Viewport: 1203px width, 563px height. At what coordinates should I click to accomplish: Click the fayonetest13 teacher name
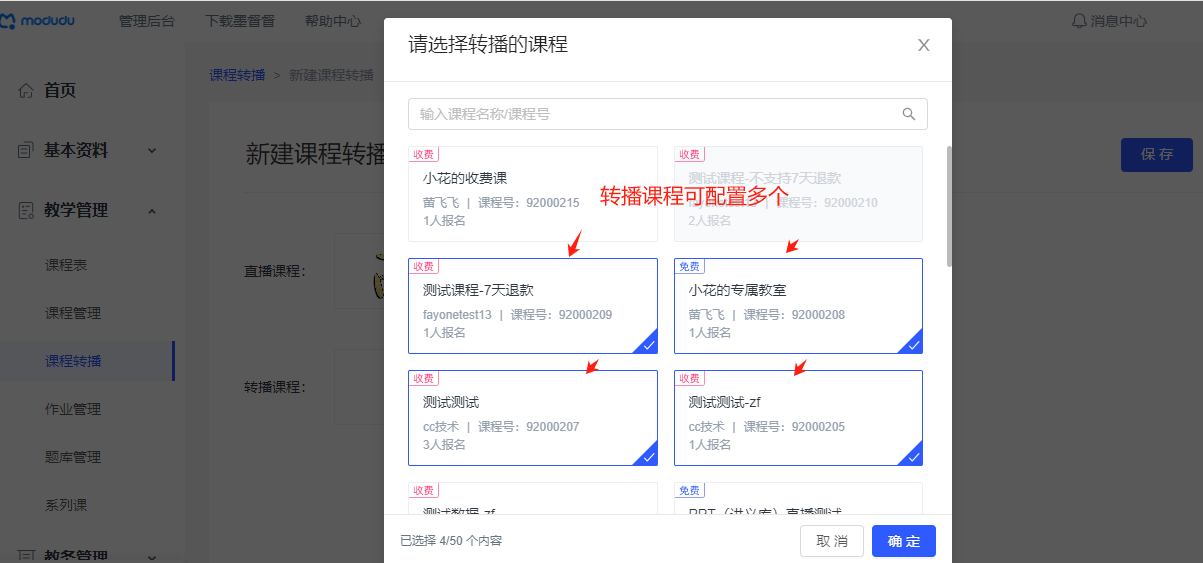tap(457, 315)
